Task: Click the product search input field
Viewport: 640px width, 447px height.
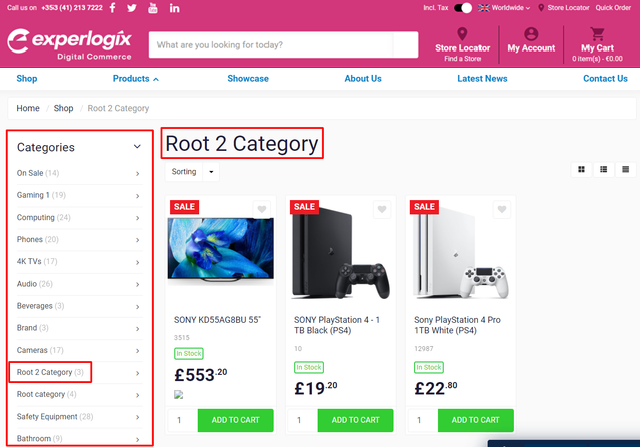Action: 270,45
